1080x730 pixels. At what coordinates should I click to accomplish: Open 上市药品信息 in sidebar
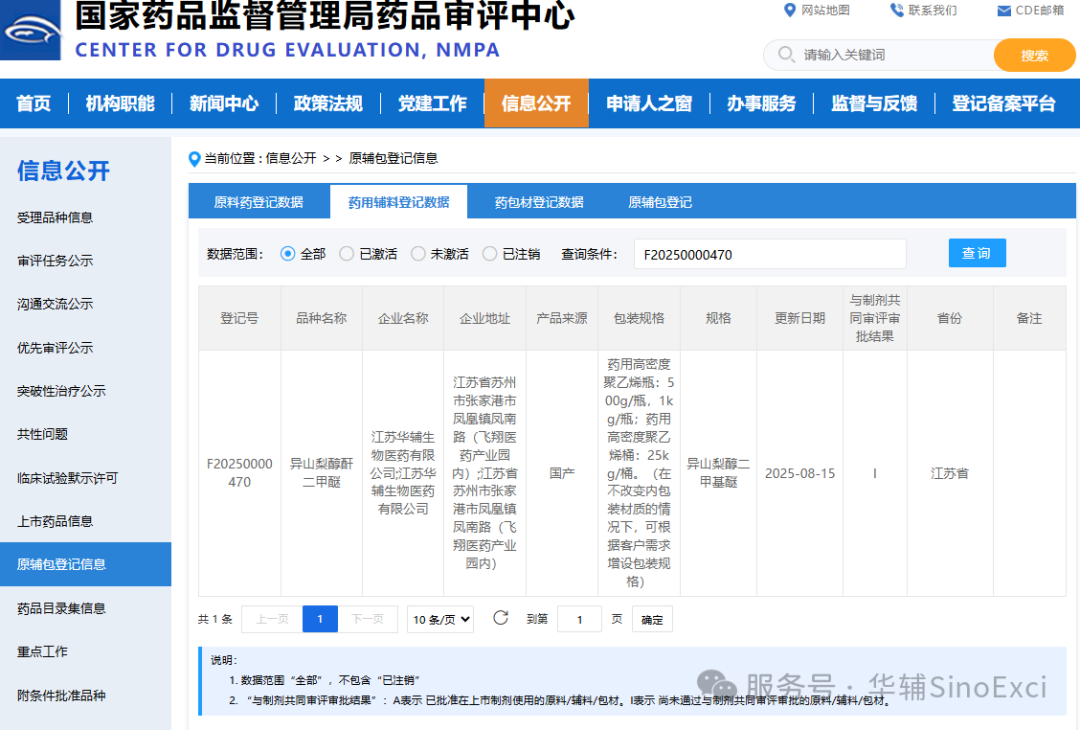pyautogui.click(x=55, y=521)
